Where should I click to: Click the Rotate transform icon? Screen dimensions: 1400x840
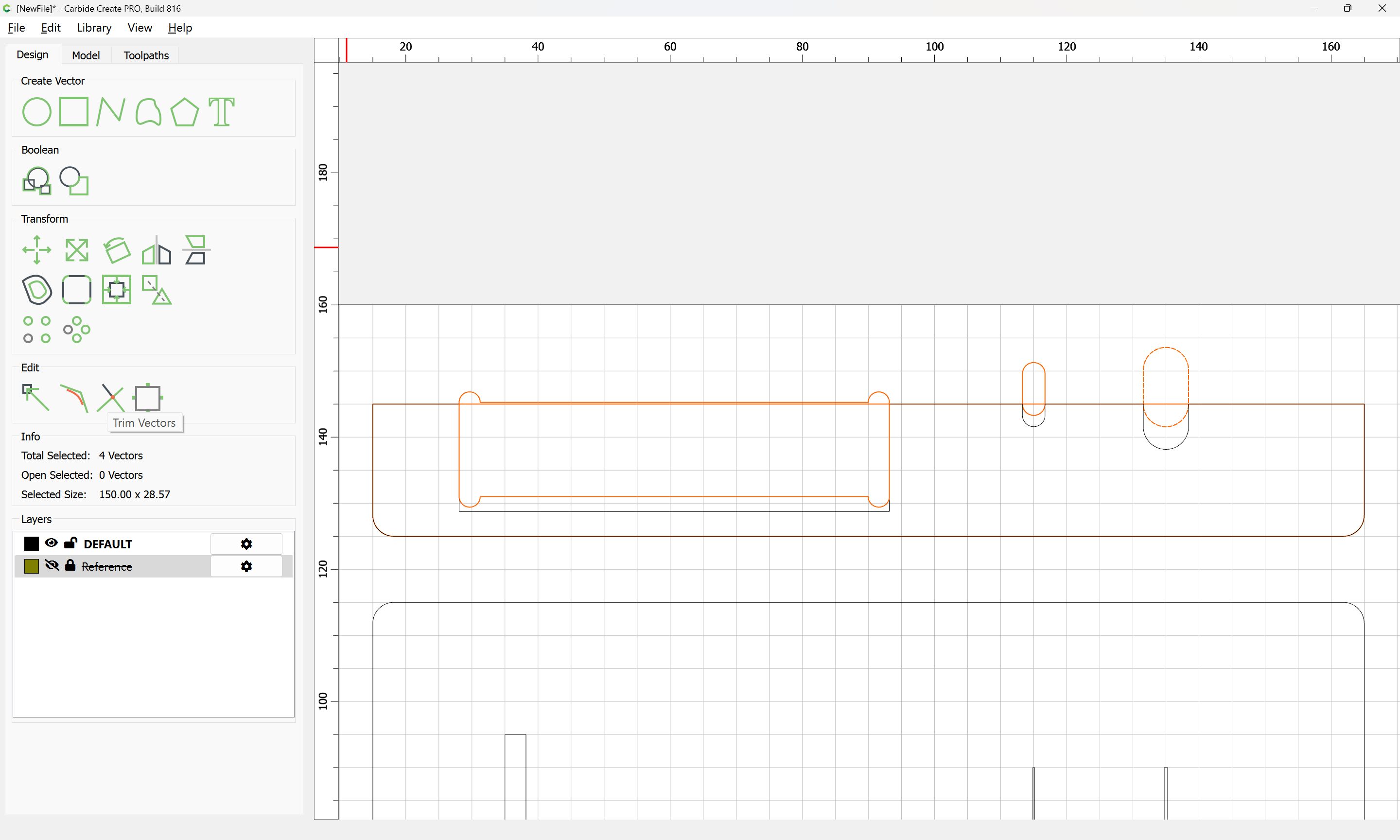[x=117, y=250]
